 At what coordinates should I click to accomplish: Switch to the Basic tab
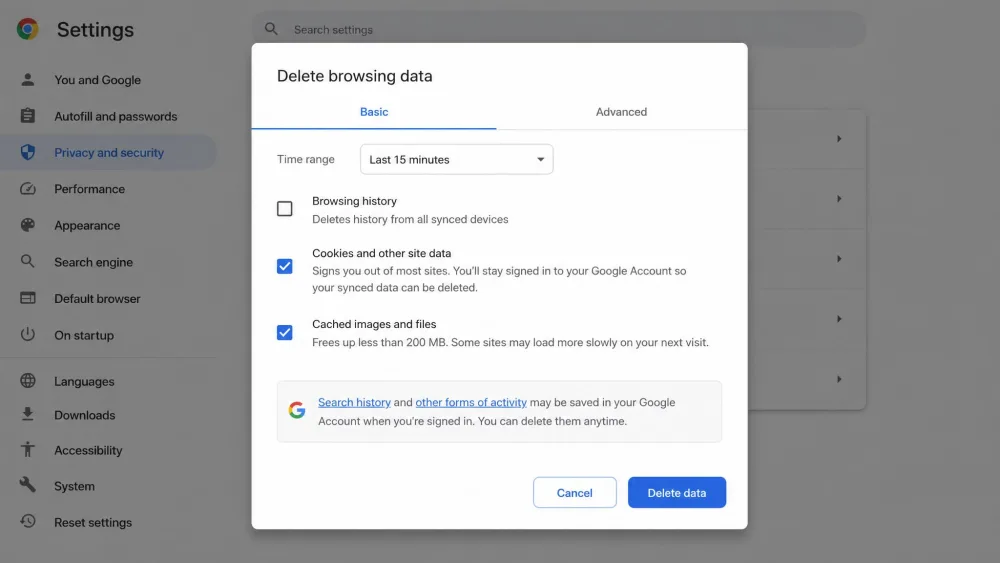pyautogui.click(x=374, y=112)
